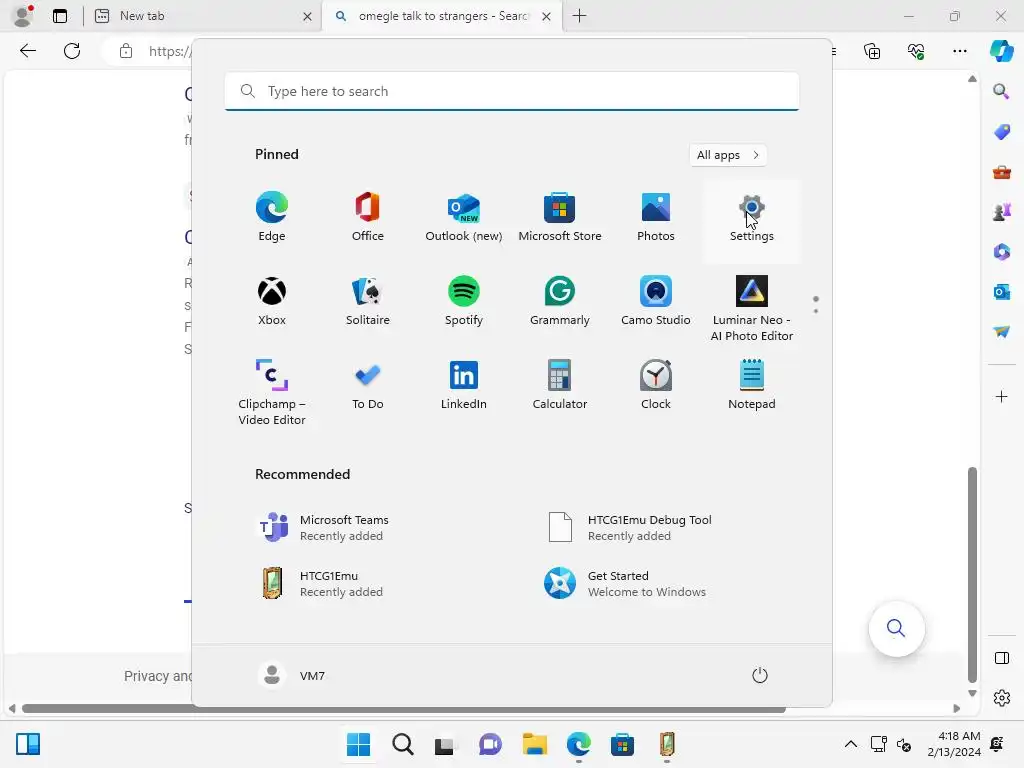
Task: Open the Clock app
Action: [656, 385]
